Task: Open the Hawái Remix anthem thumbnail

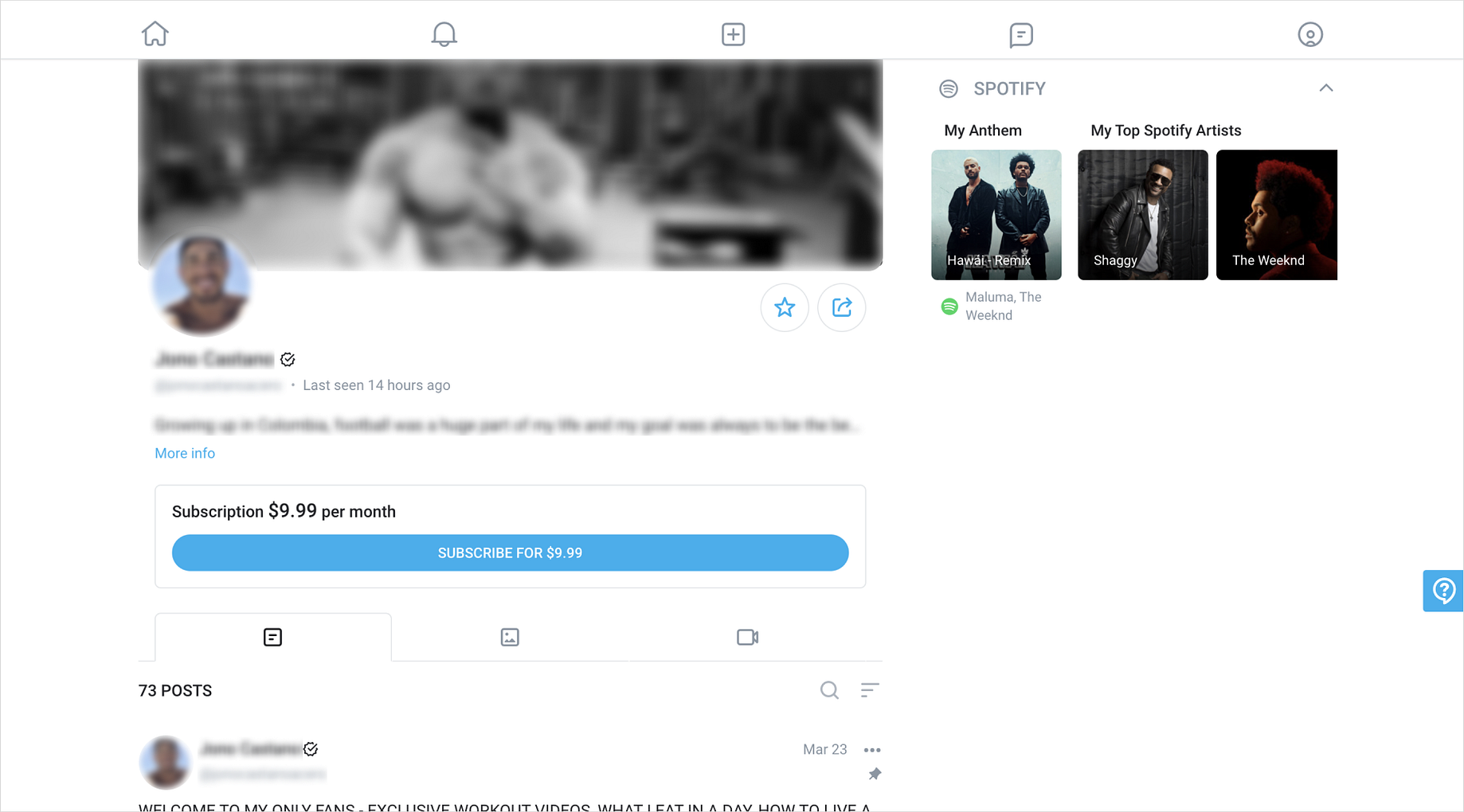Action: tap(996, 215)
